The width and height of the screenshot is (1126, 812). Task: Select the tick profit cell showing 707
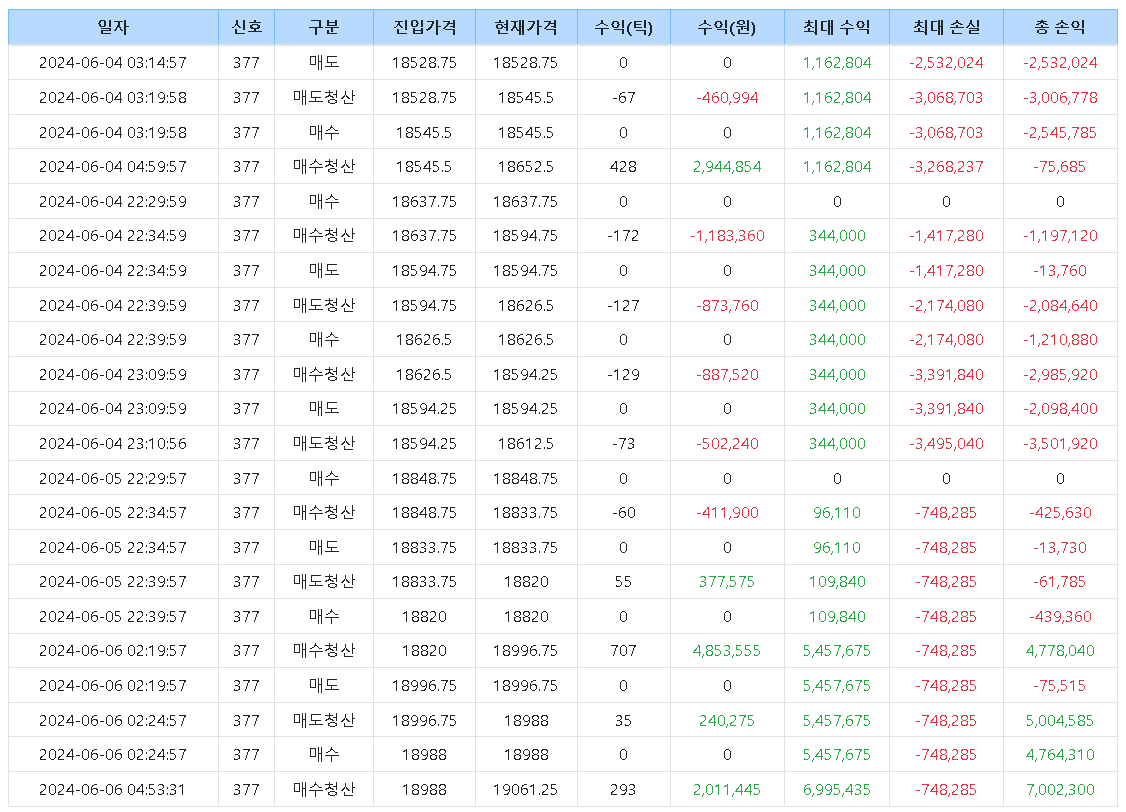pos(623,651)
